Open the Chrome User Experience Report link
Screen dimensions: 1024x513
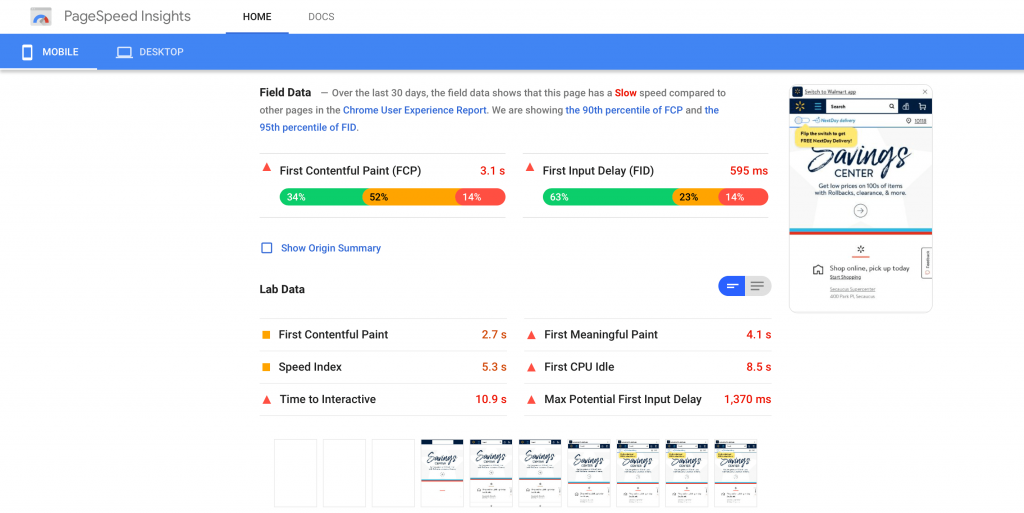pyautogui.click(x=414, y=110)
